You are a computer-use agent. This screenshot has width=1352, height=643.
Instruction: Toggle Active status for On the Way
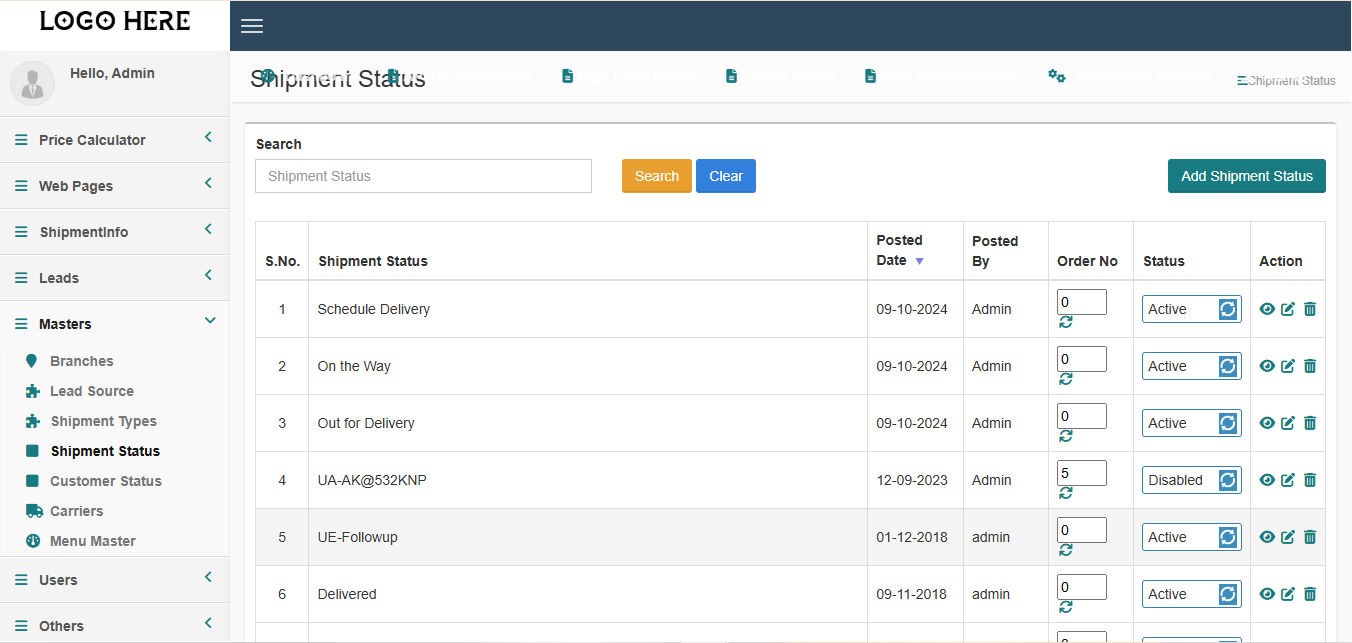1228,366
